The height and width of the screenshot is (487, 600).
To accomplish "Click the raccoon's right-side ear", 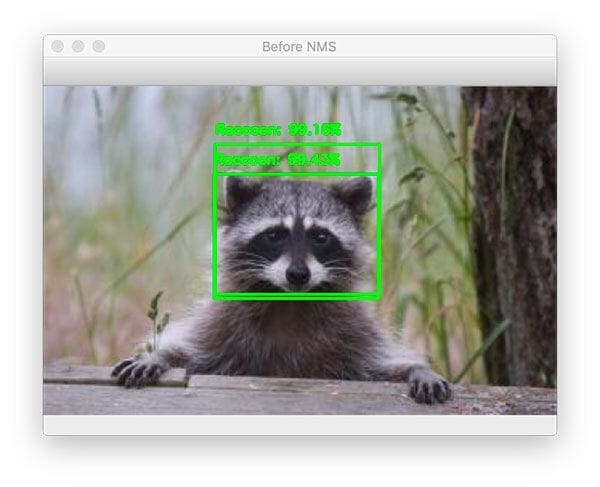I will pyautogui.click(x=354, y=194).
